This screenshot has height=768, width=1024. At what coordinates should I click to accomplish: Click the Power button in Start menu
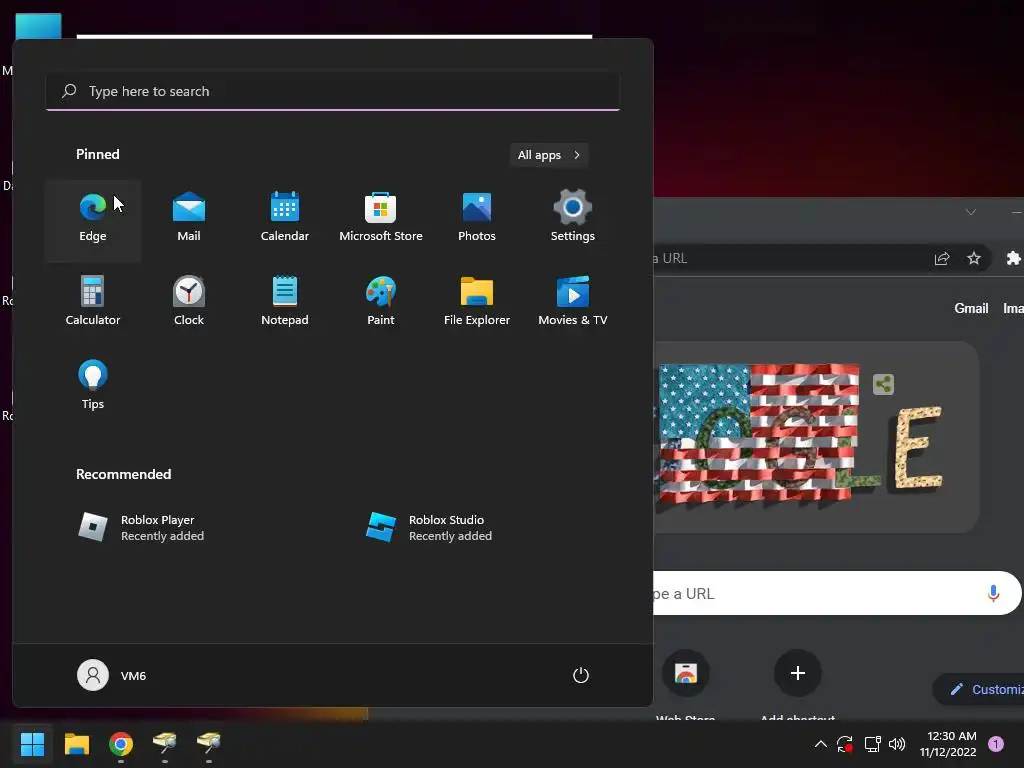[581, 675]
